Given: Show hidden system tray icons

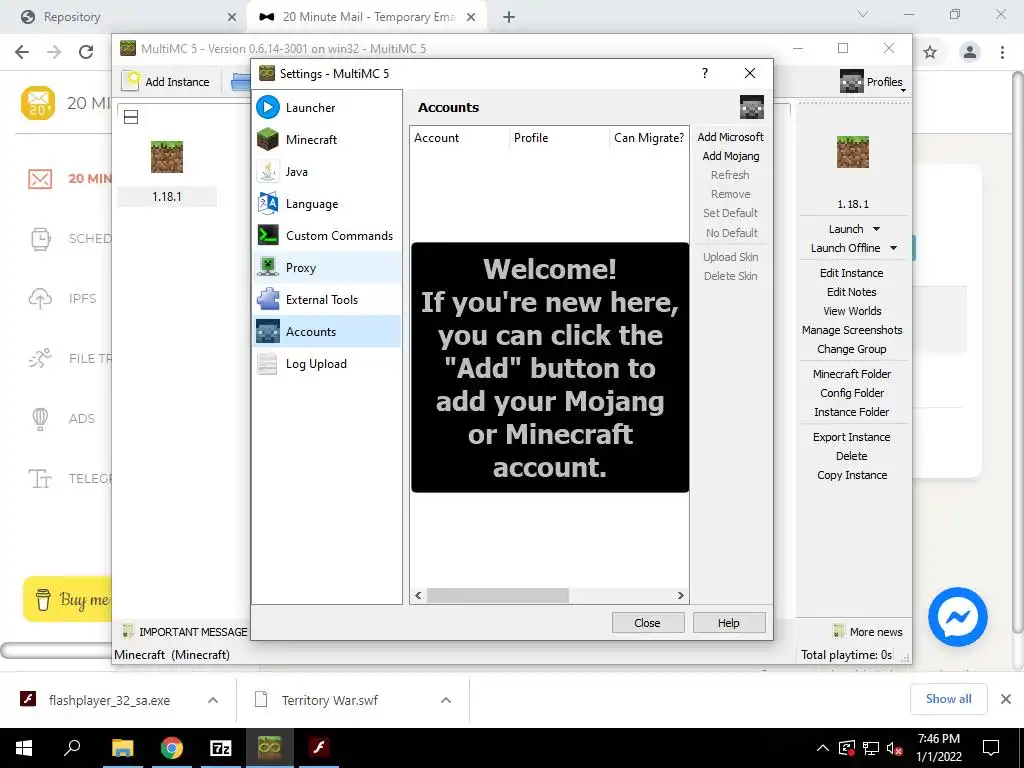Looking at the screenshot, I should [823, 748].
